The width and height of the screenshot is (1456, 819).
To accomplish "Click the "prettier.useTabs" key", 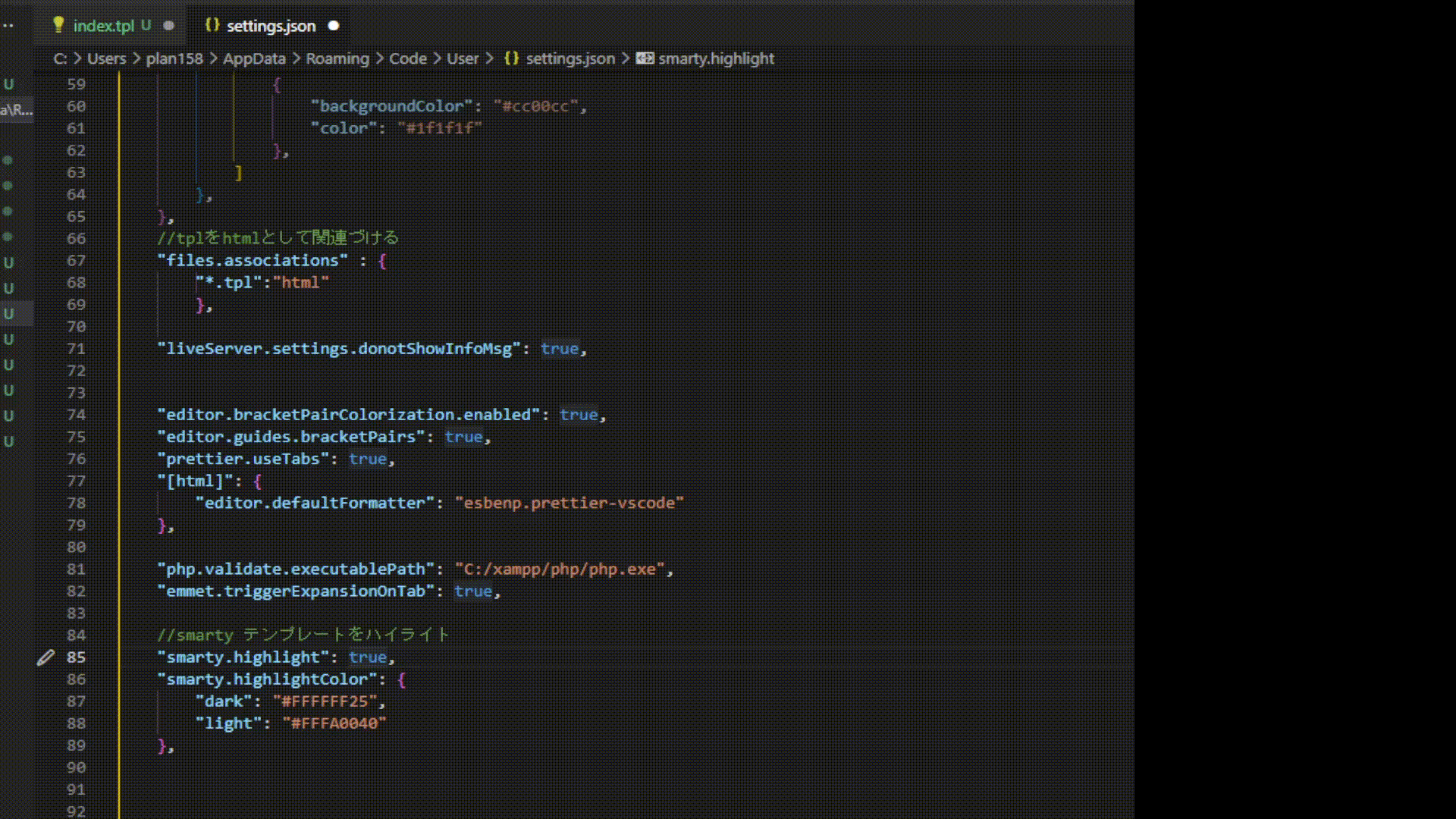I will click(x=243, y=459).
